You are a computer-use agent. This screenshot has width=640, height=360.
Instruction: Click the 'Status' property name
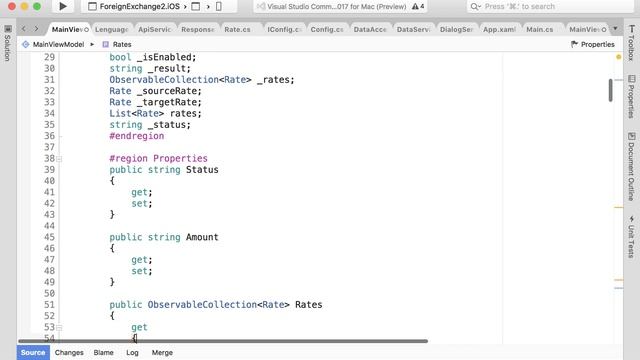(202, 169)
